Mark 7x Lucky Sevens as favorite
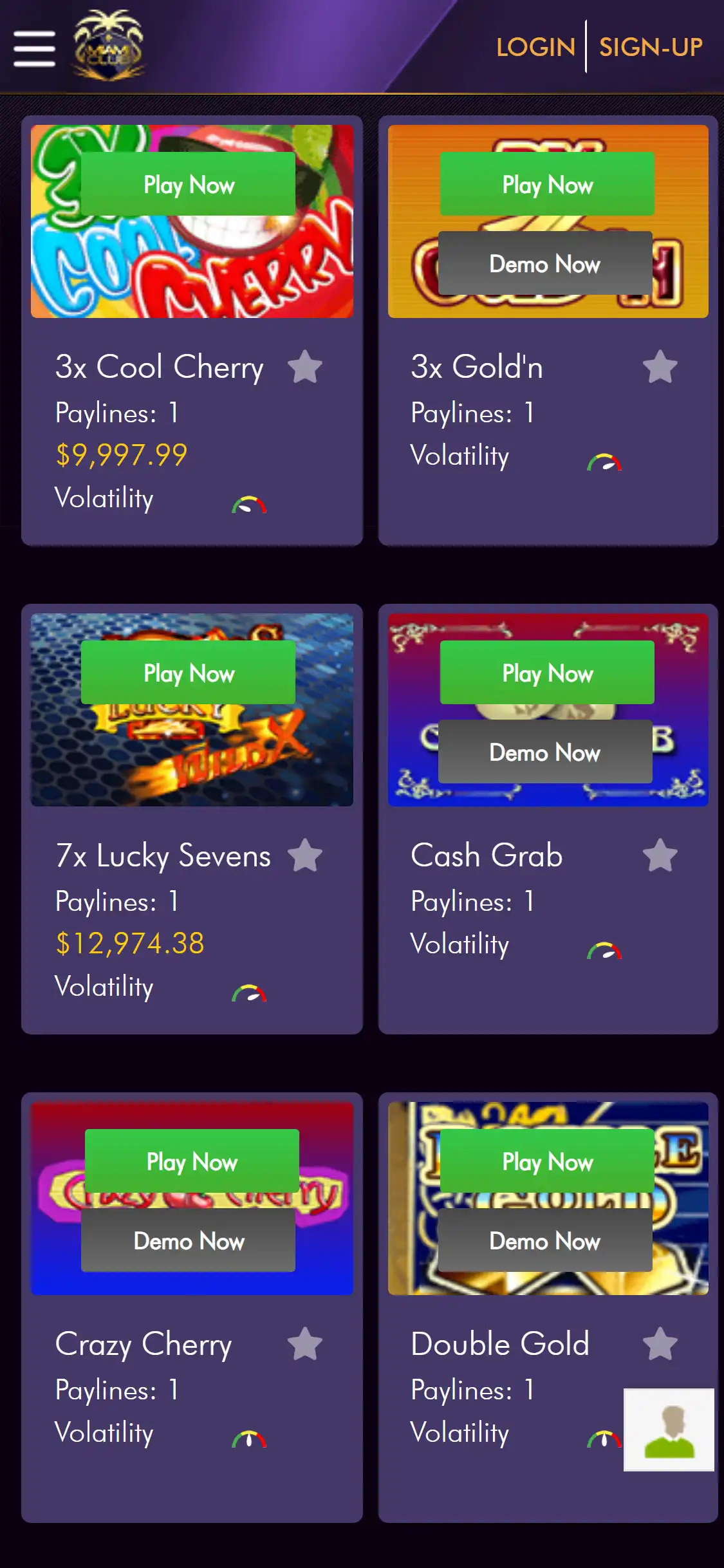Screen dimensions: 724x1568 pyautogui.click(x=305, y=855)
